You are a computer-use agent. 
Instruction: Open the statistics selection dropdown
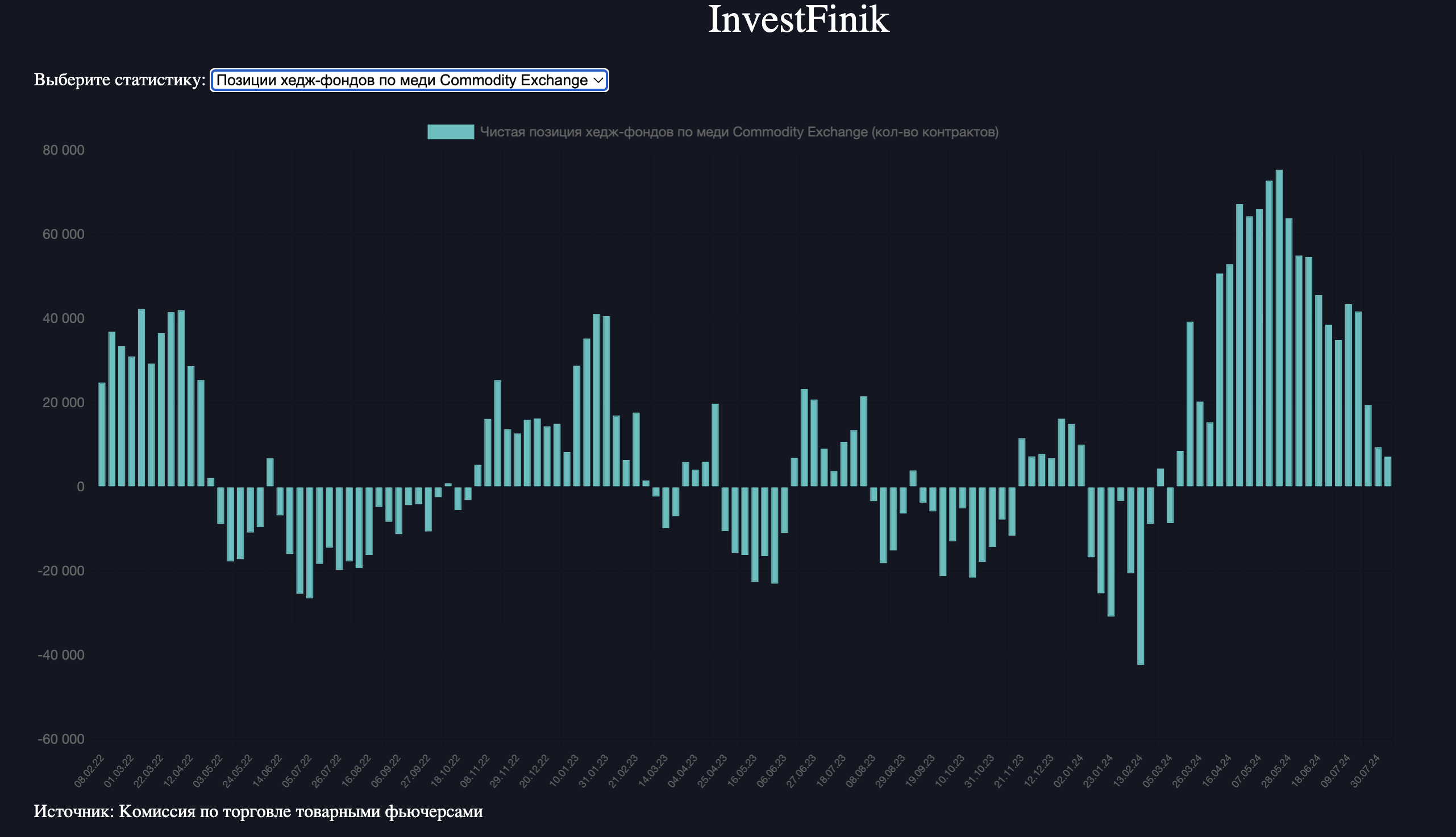pos(410,80)
